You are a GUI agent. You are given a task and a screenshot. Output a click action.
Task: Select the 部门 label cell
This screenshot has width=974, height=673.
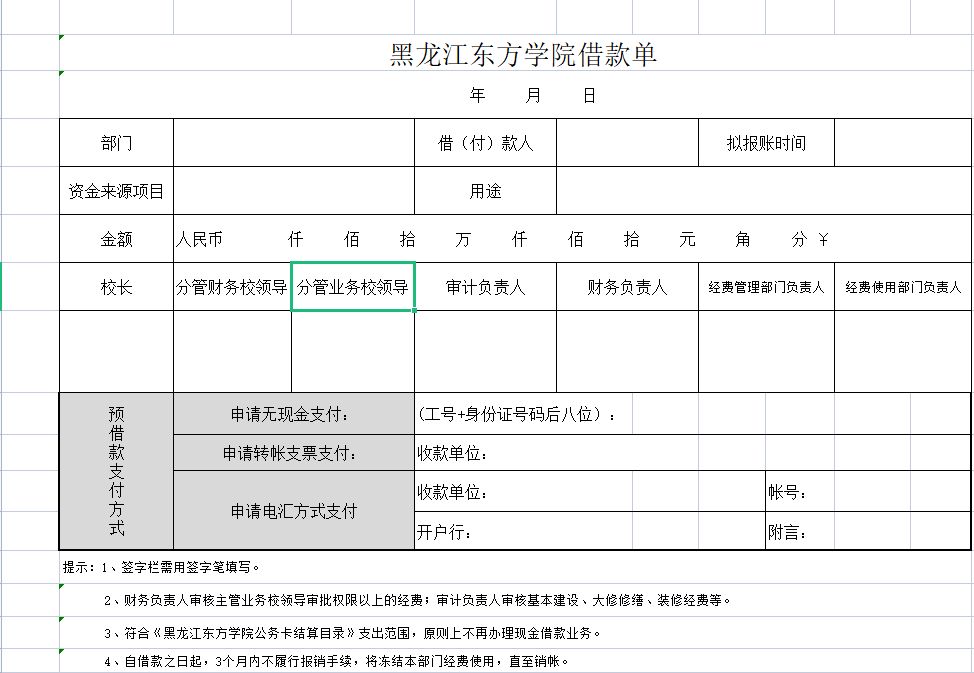click(x=116, y=143)
